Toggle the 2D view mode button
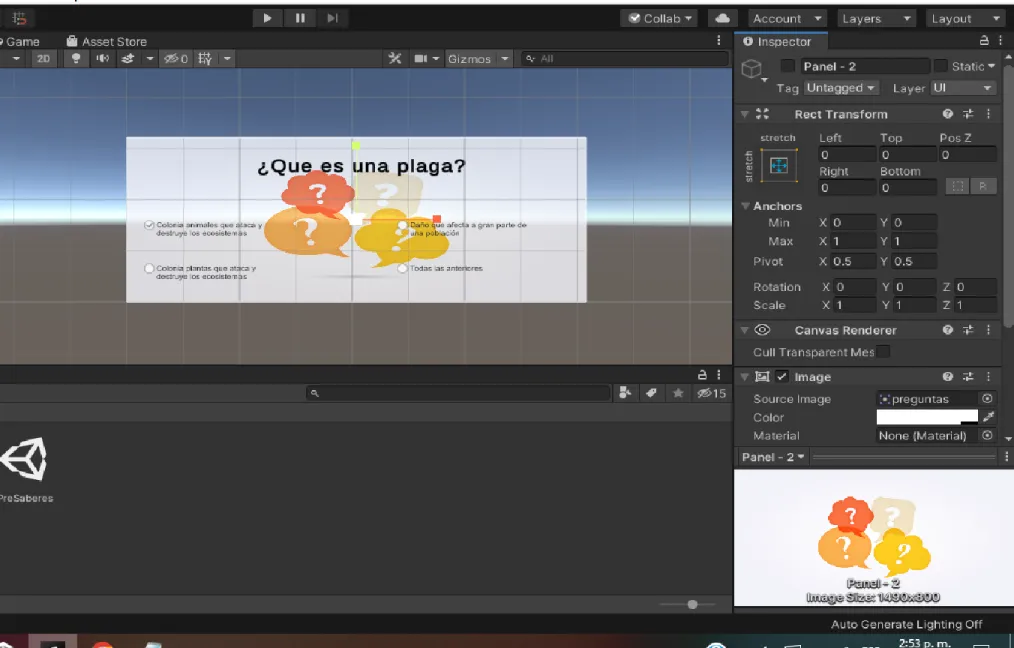Screen dimensions: 1014x648 [43, 59]
